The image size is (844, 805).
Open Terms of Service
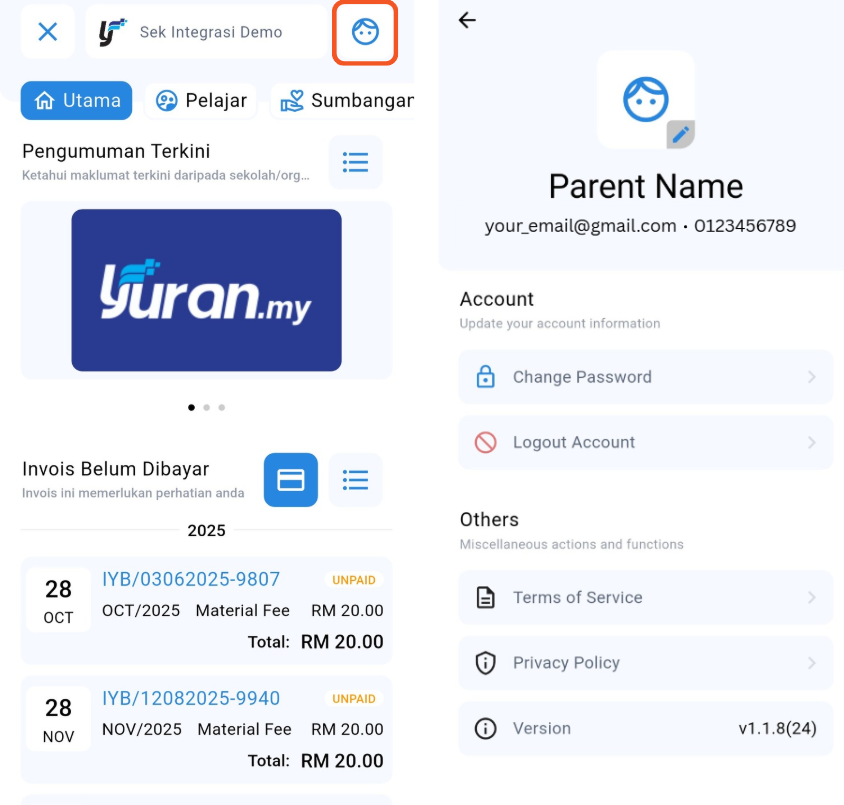point(645,597)
